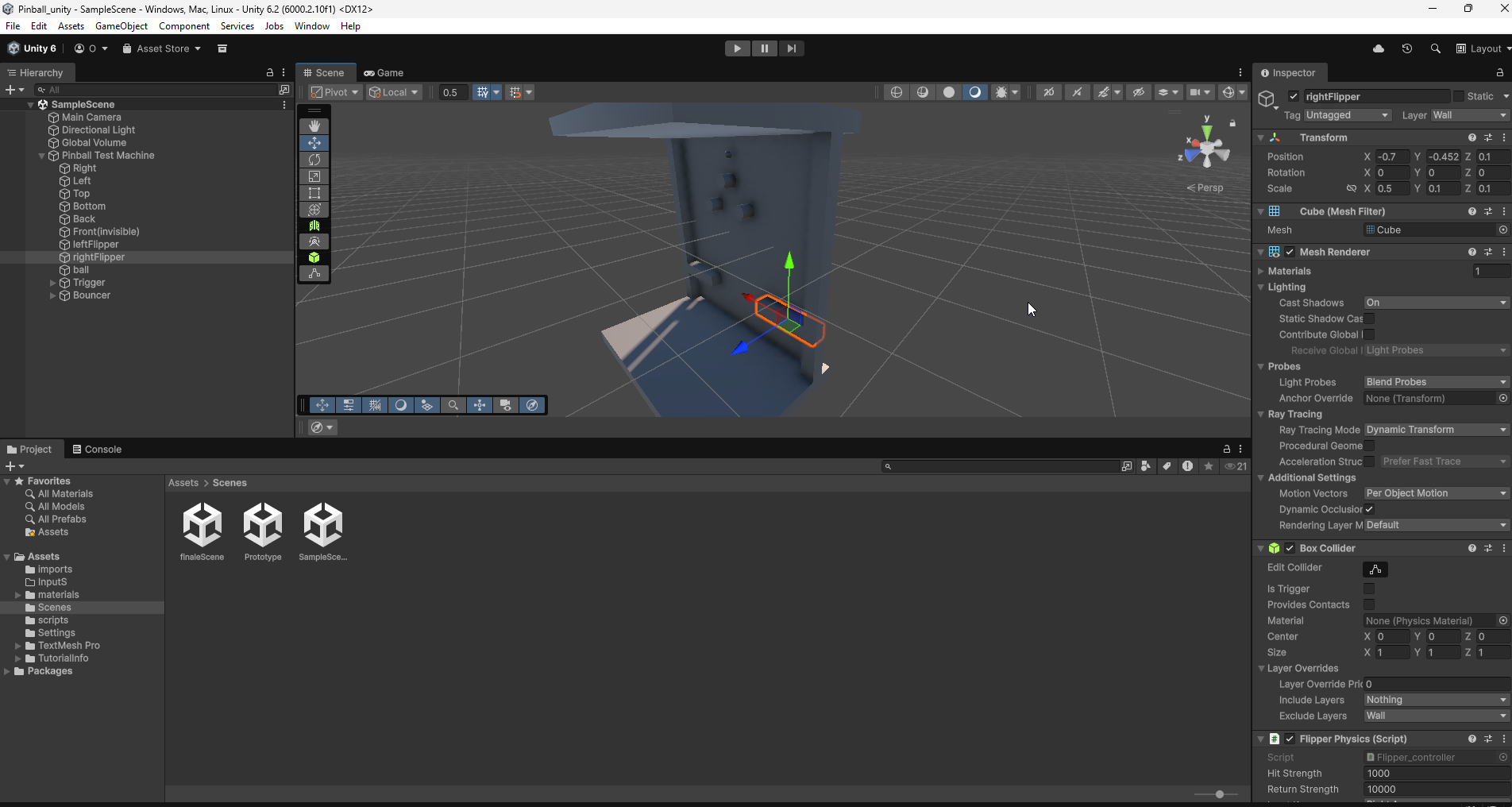Image resolution: width=1512 pixels, height=807 pixels.
Task: Switch to the Game tab
Action: point(385,72)
